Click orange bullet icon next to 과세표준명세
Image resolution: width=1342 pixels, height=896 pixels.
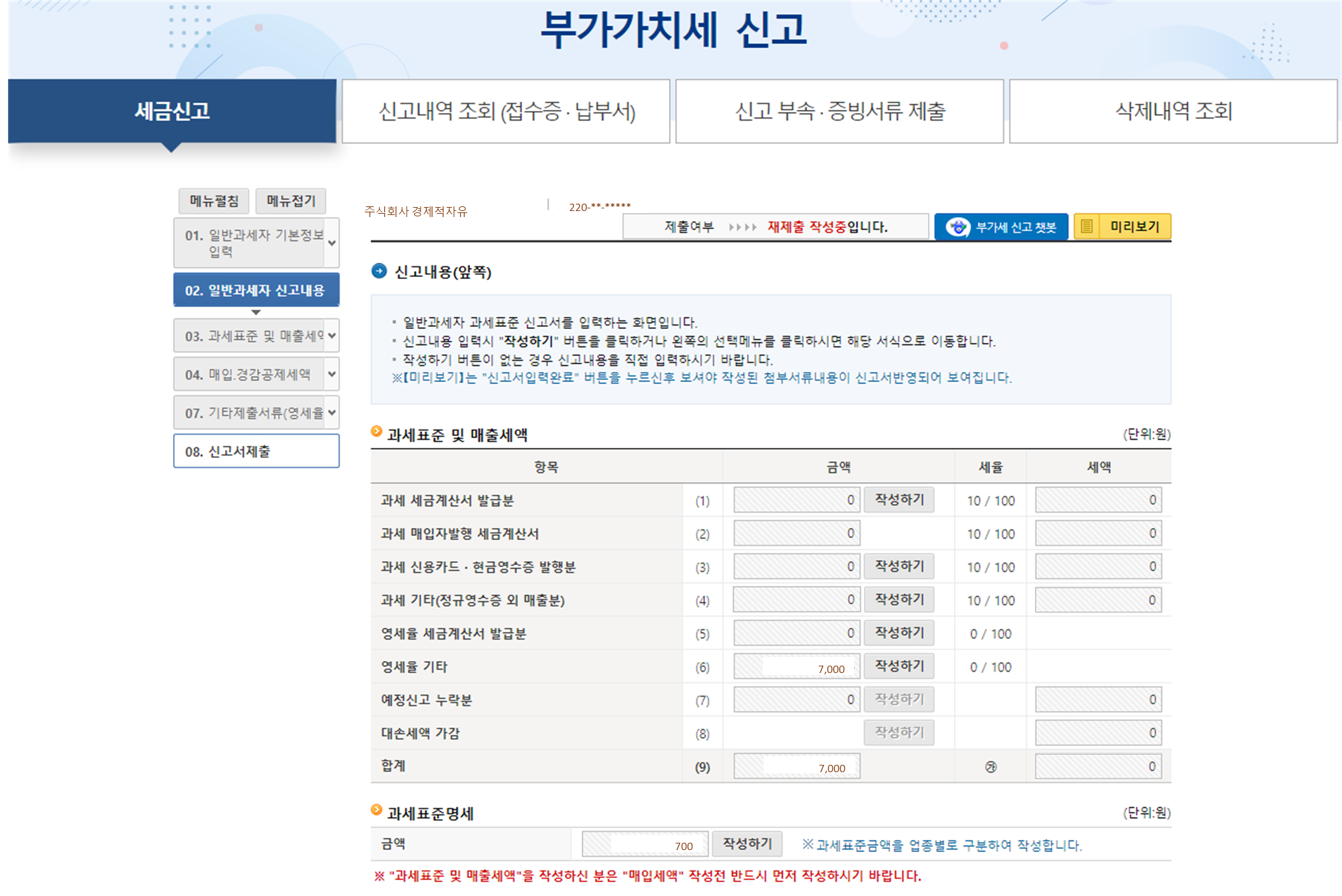(x=377, y=810)
